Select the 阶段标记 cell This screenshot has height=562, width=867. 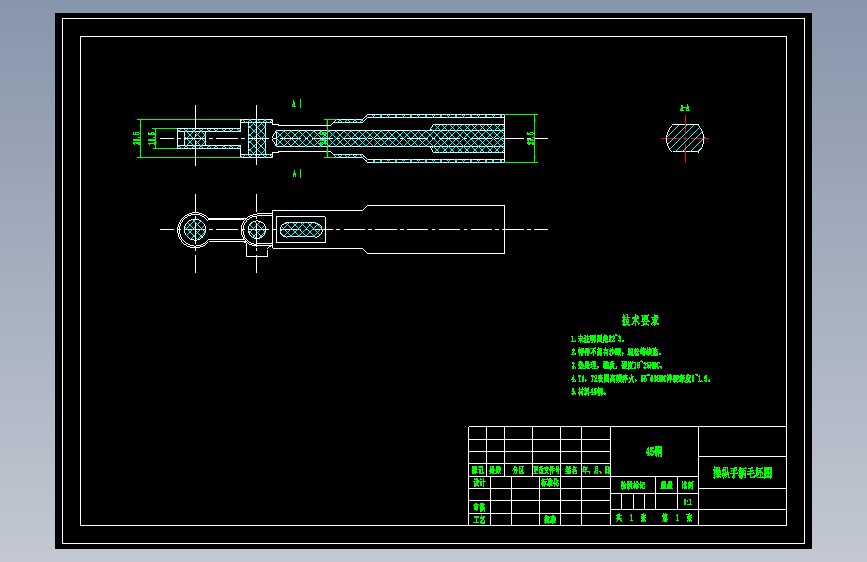point(633,485)
